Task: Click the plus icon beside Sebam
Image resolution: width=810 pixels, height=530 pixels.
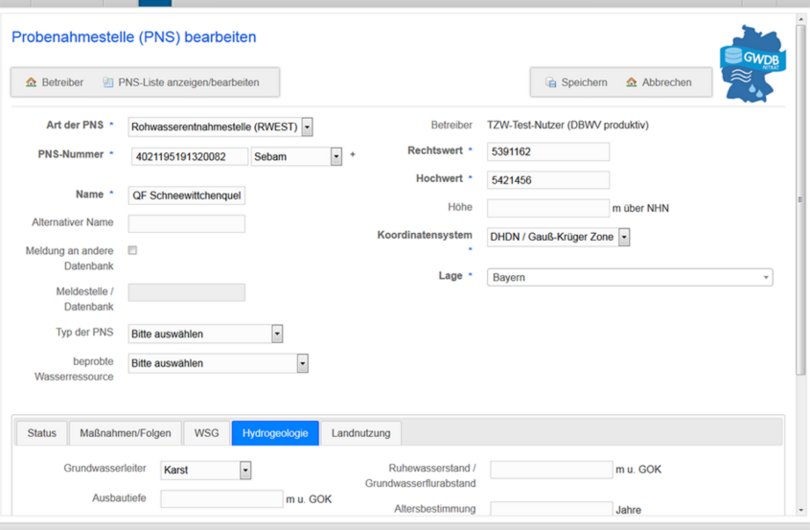Action: pos(352,156)
